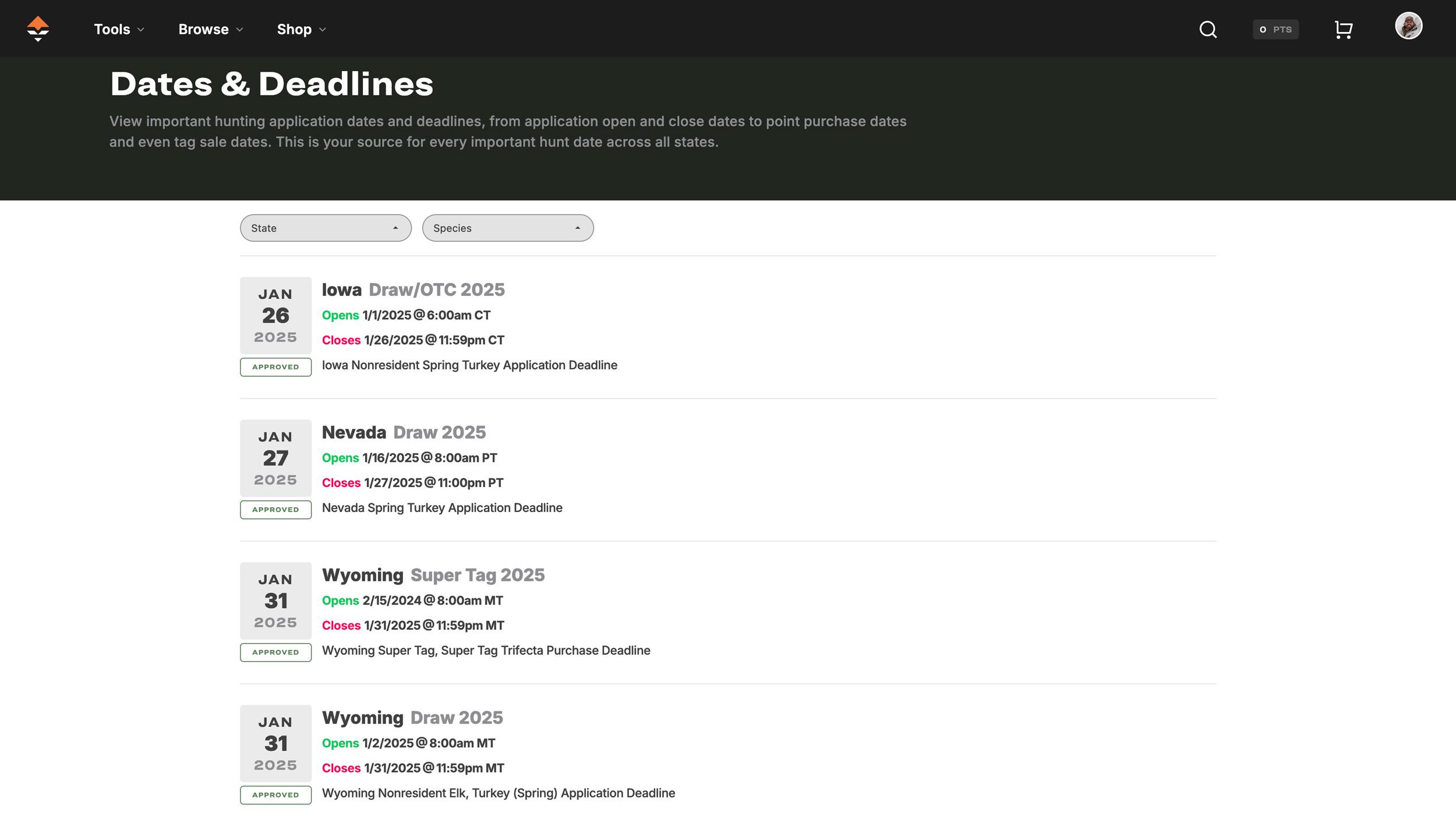Click the chevron next to Browse
This screenshot has width=1456, height=819.
pos(239,30)
